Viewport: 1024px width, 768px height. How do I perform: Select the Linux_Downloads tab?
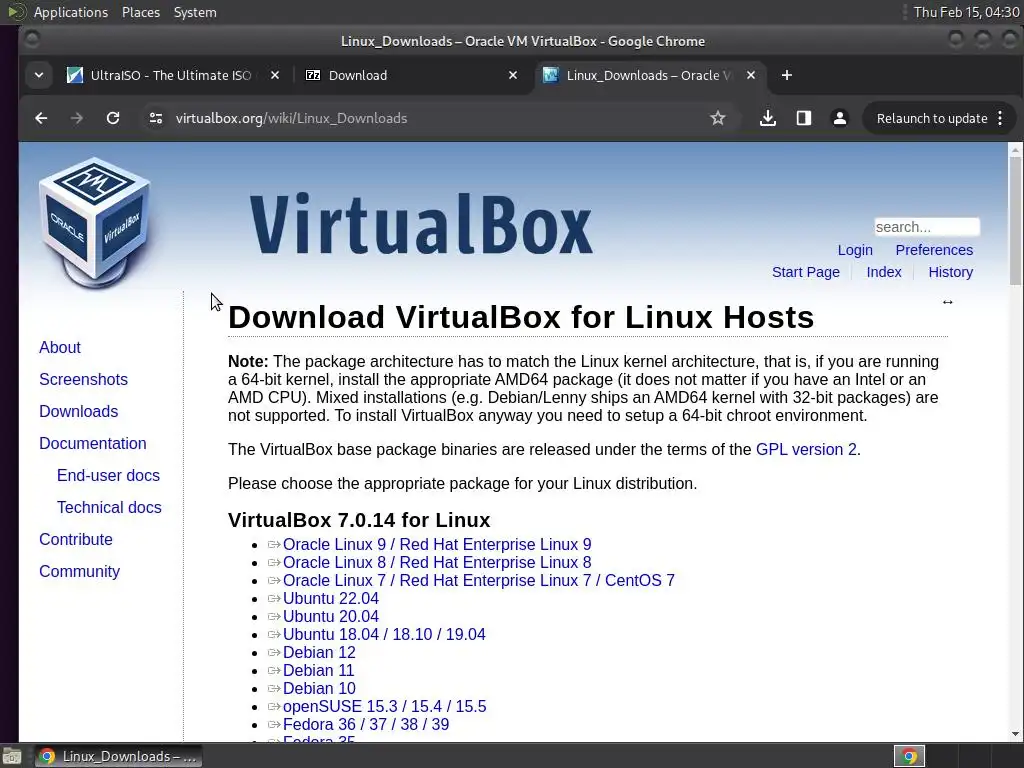point(648,75)
